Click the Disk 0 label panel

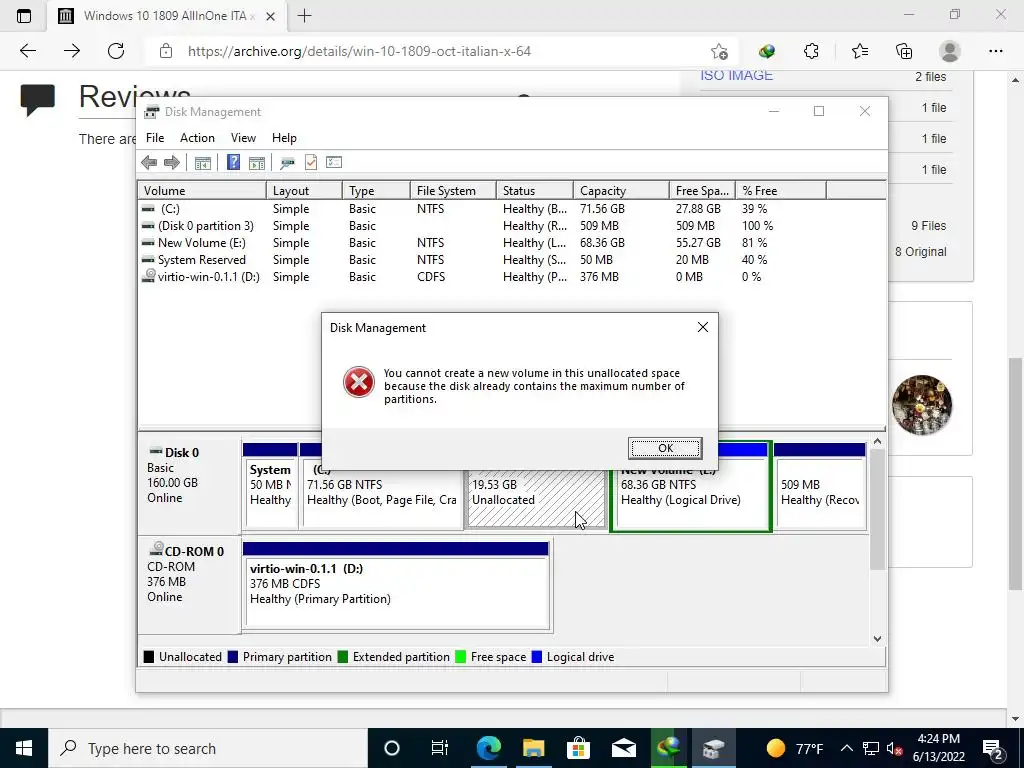189,484
